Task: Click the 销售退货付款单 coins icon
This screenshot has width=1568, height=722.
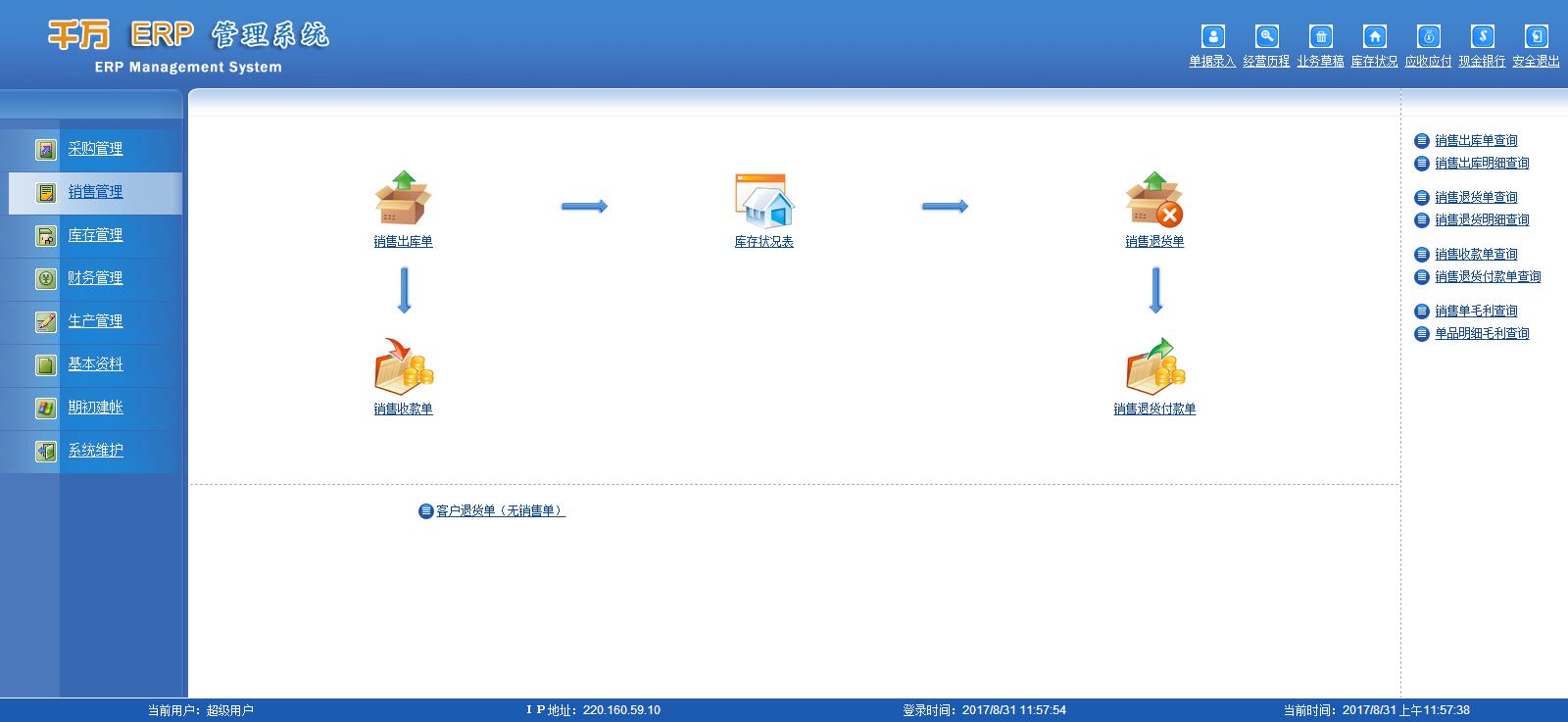Action: click(x=1154, y=366)
